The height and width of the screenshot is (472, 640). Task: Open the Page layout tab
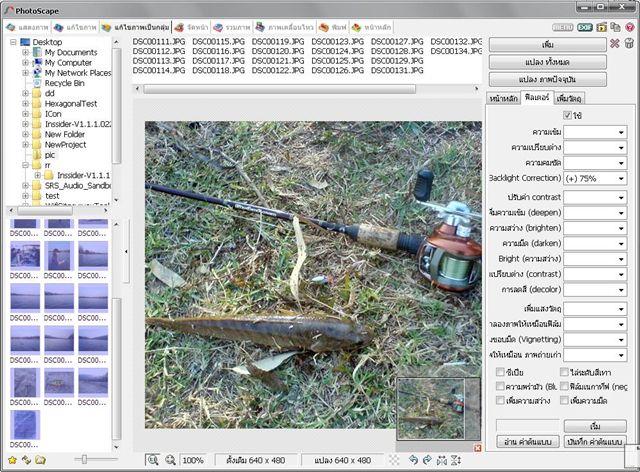pyautogui.click(x=192, y=27)
